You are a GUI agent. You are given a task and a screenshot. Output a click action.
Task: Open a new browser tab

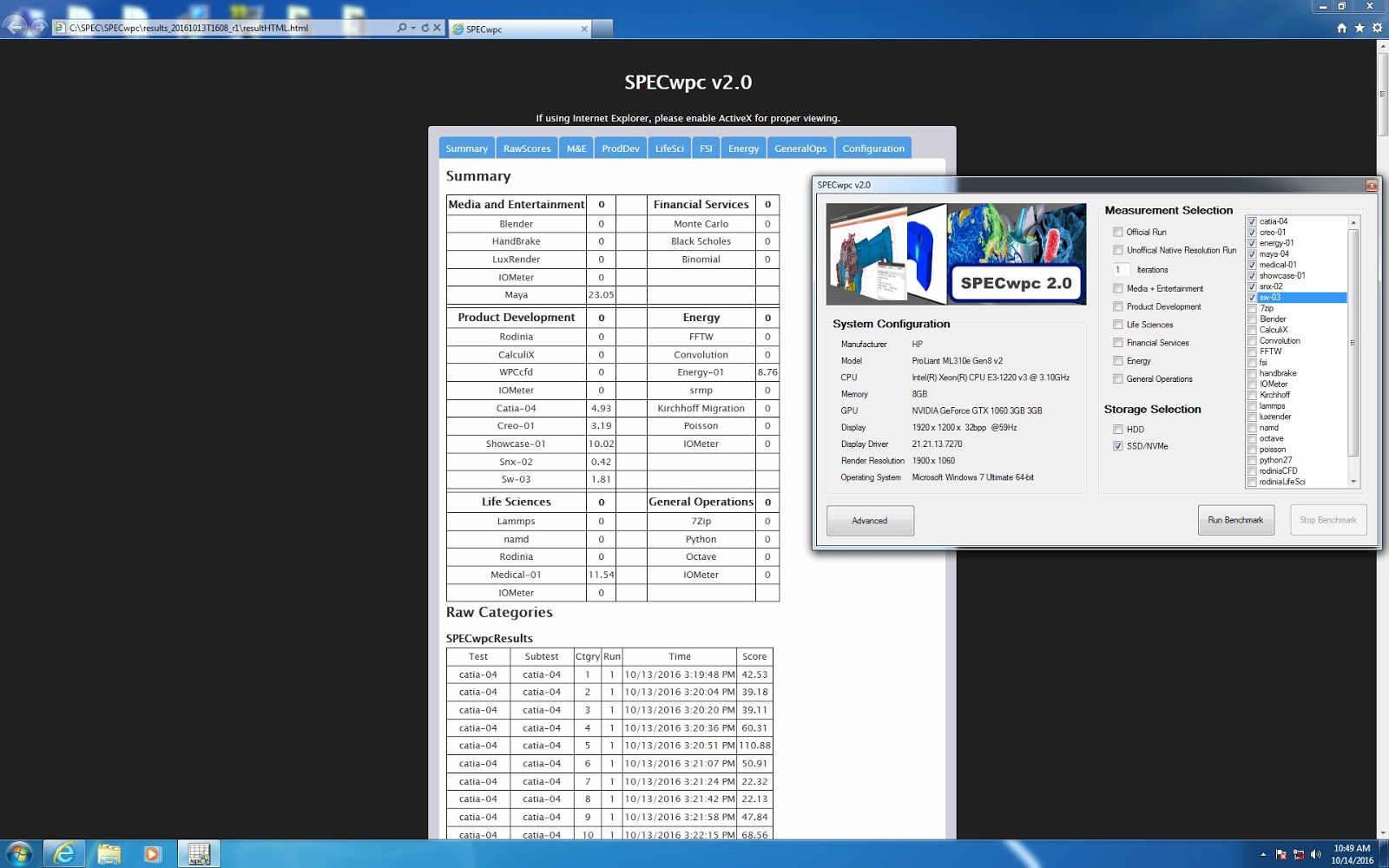coord(603,29)
